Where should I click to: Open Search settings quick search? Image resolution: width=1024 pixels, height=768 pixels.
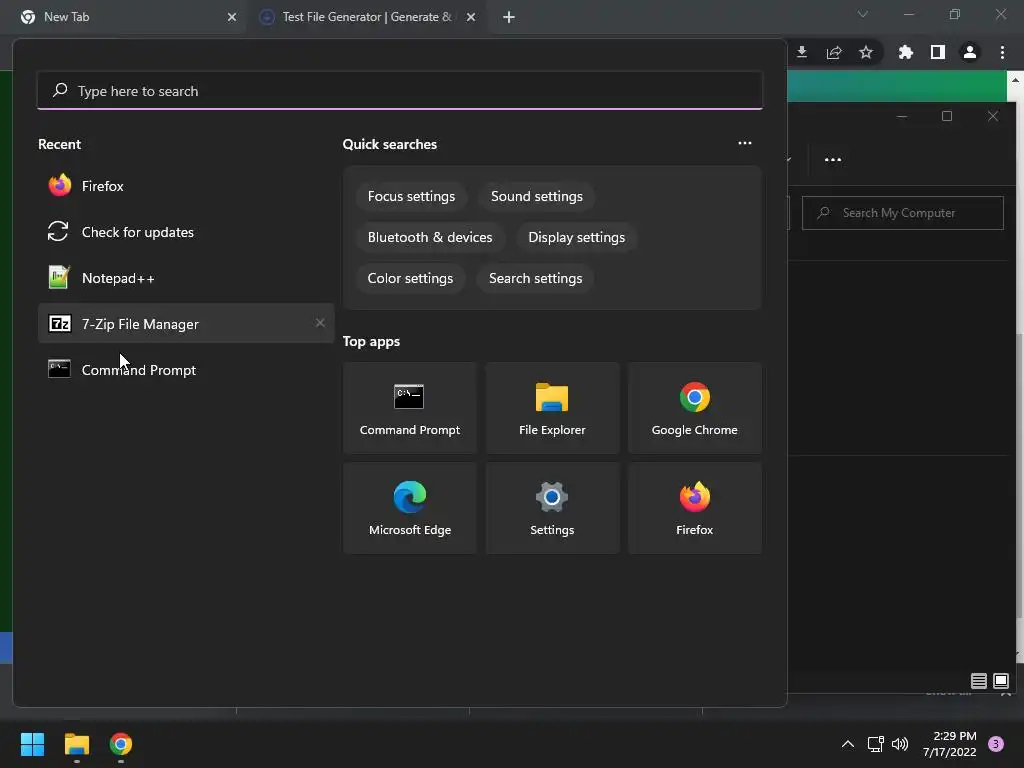(x=536, y=278)
